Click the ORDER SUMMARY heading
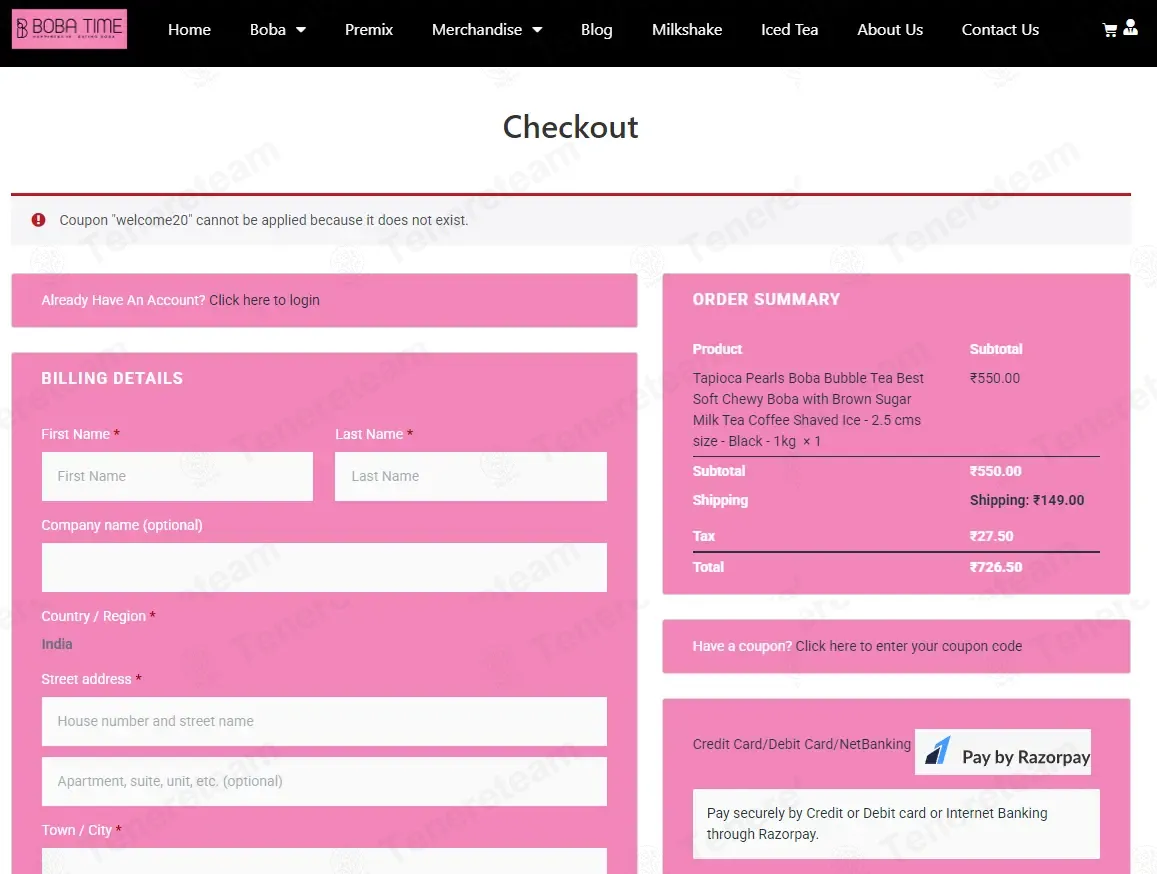The image size is (1157, 874). 766,300
